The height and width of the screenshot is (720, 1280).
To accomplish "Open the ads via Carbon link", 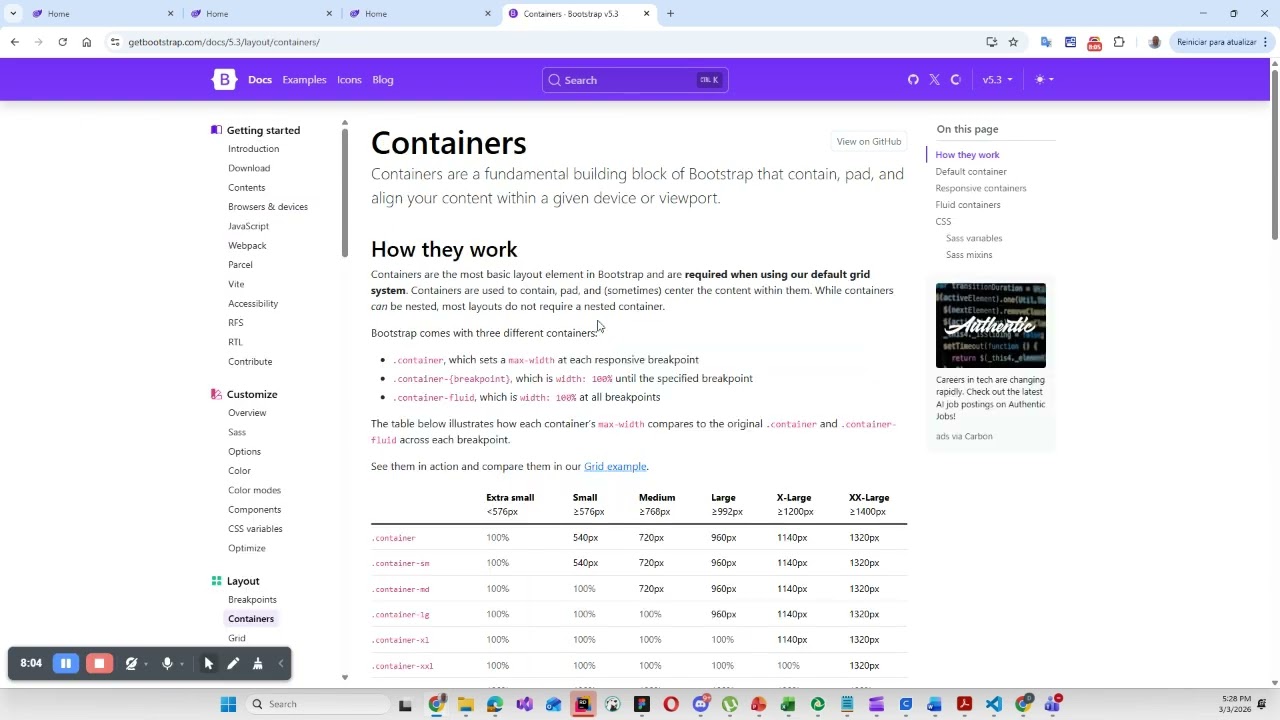I will pos(964,437).
